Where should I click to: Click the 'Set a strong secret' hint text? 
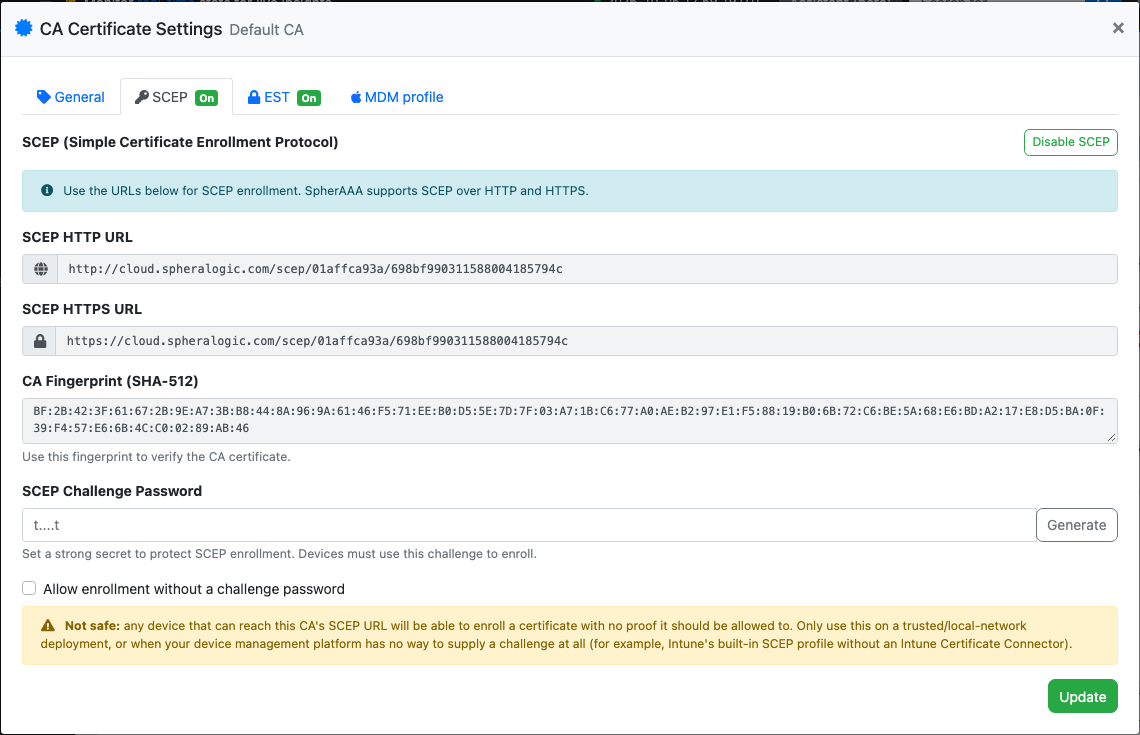279,553
